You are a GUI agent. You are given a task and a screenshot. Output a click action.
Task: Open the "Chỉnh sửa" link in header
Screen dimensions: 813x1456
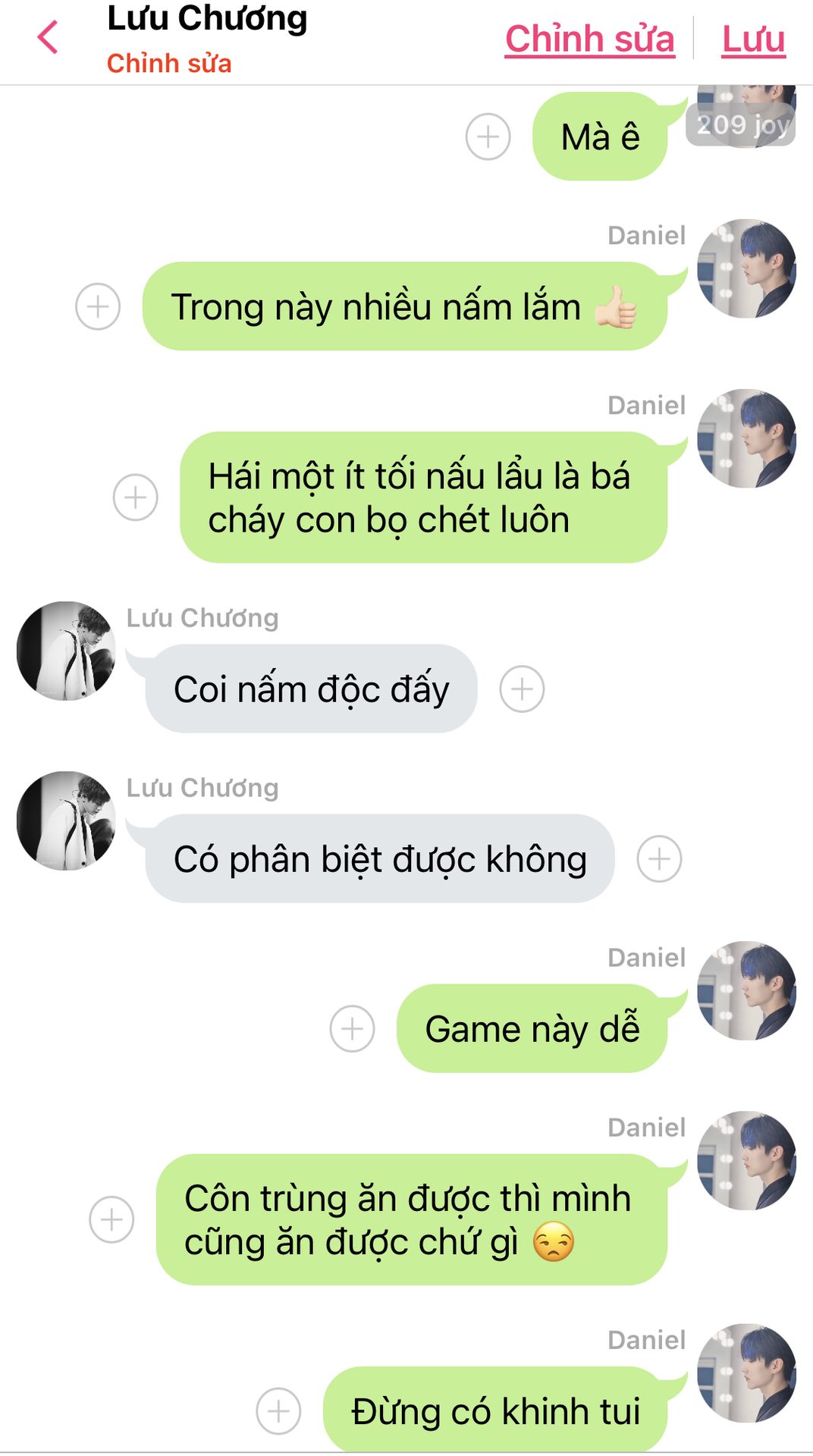[589, 39]
